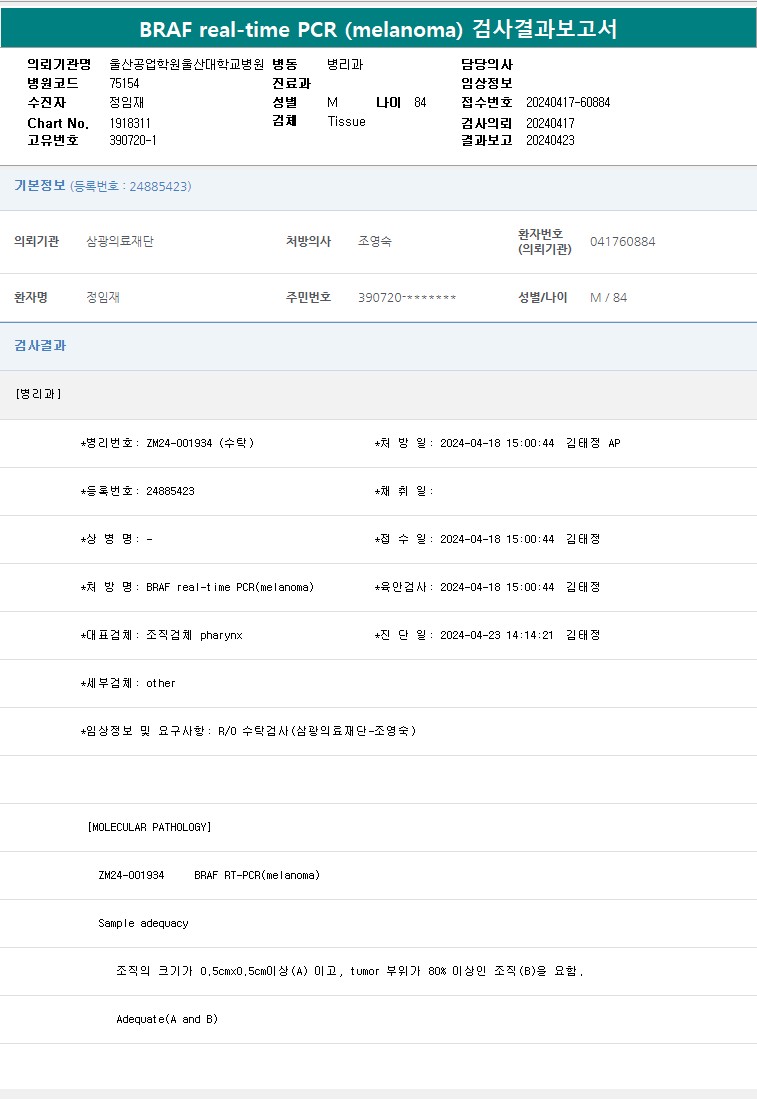Viewport: 757px width, 1099px height.
Task: Click the 진단일 timestamp 2024-04-23 14:14:21
Action: tap(497, 635)
